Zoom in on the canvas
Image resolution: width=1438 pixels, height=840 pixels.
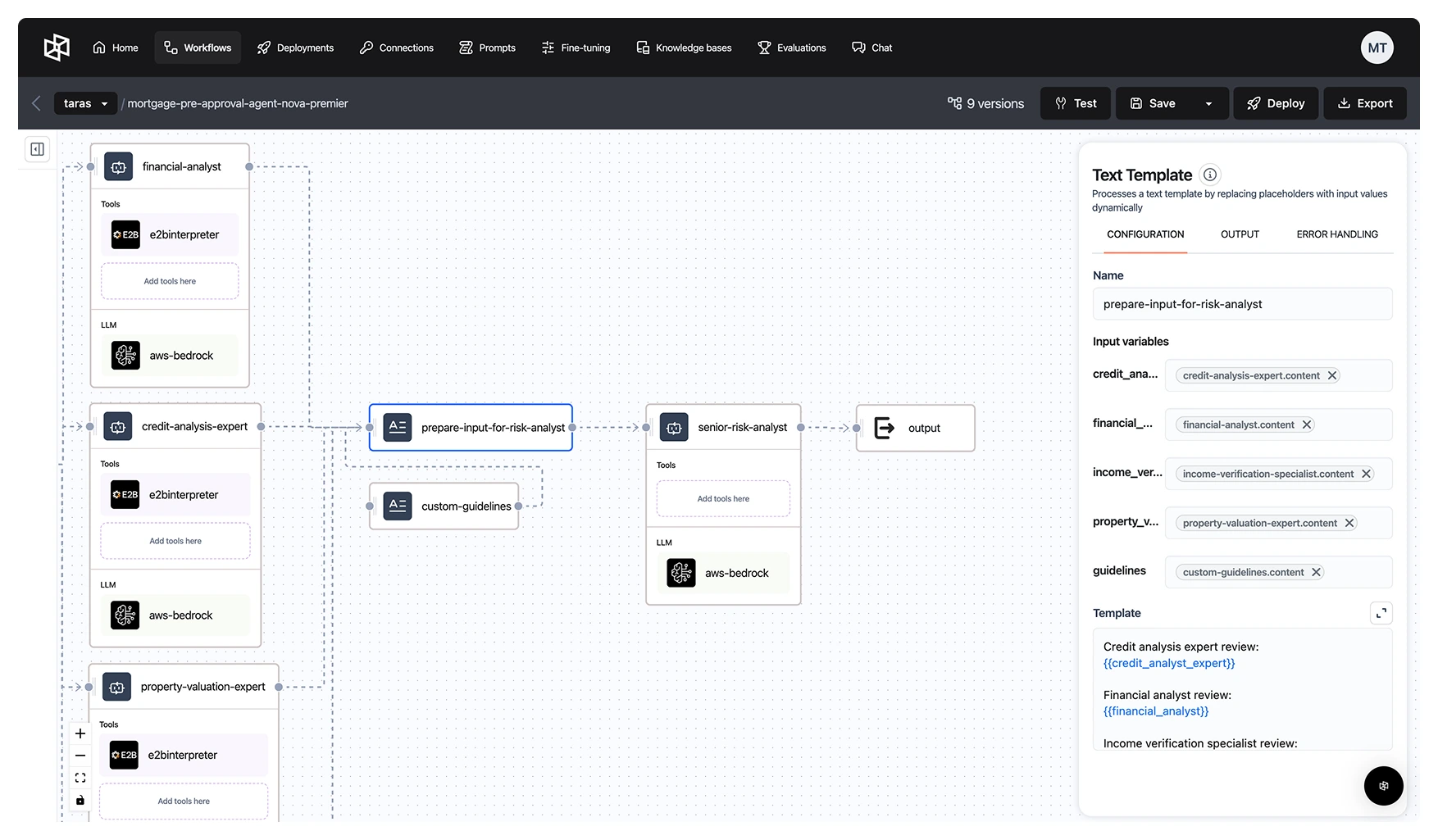(x=80, y=733)
